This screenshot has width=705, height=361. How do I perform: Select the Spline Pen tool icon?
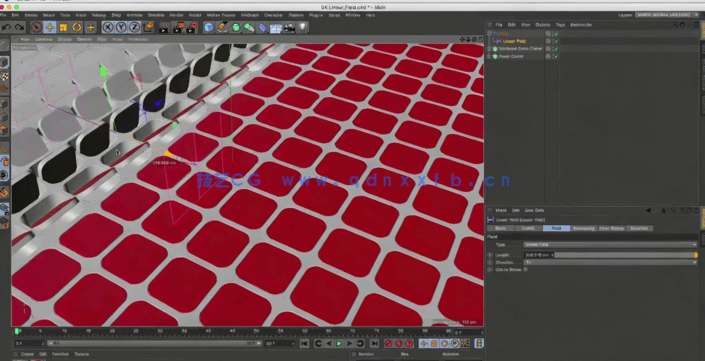[x=222, y=27]
